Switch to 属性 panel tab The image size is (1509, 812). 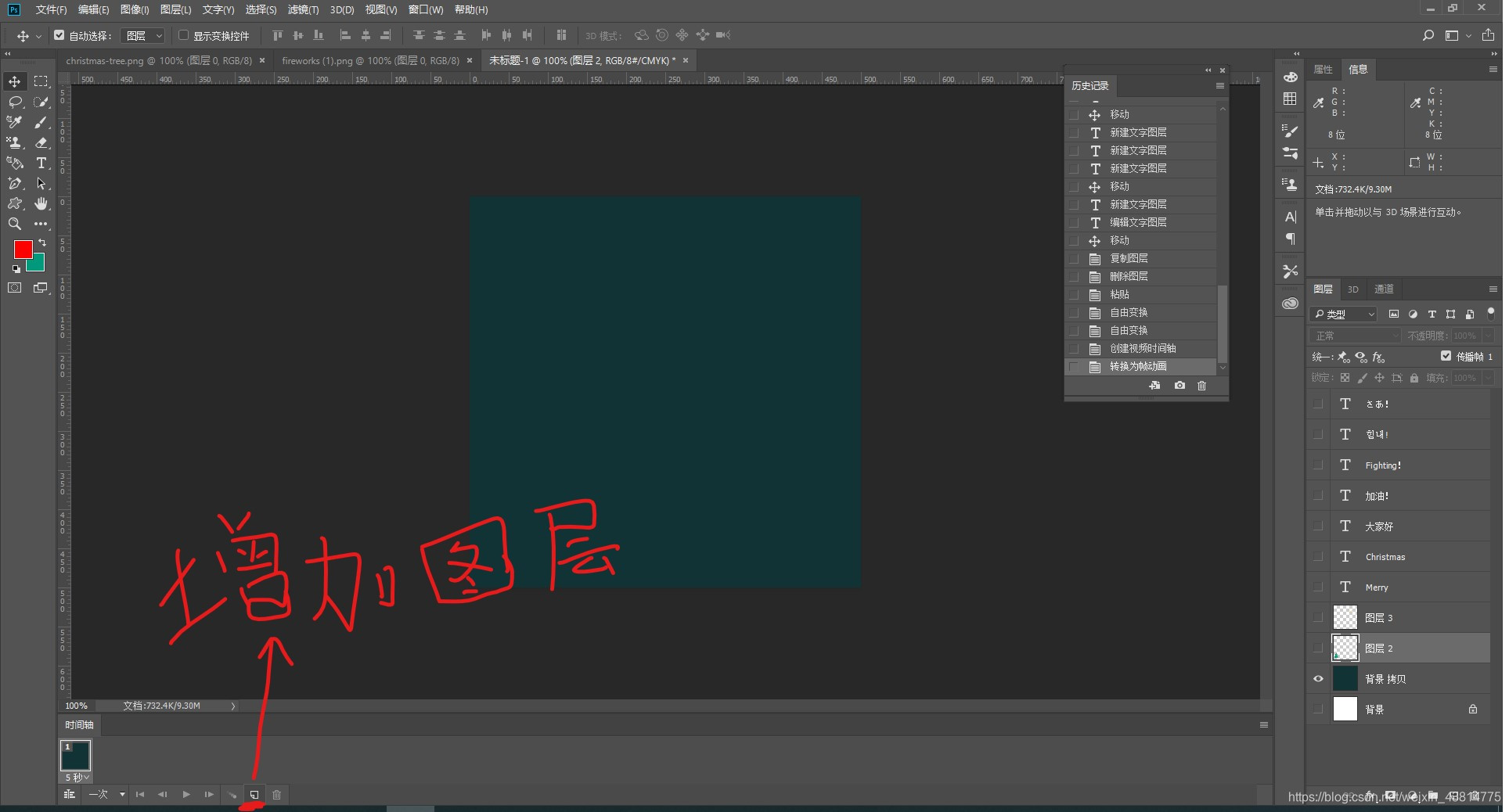(x=1324, y=70)
